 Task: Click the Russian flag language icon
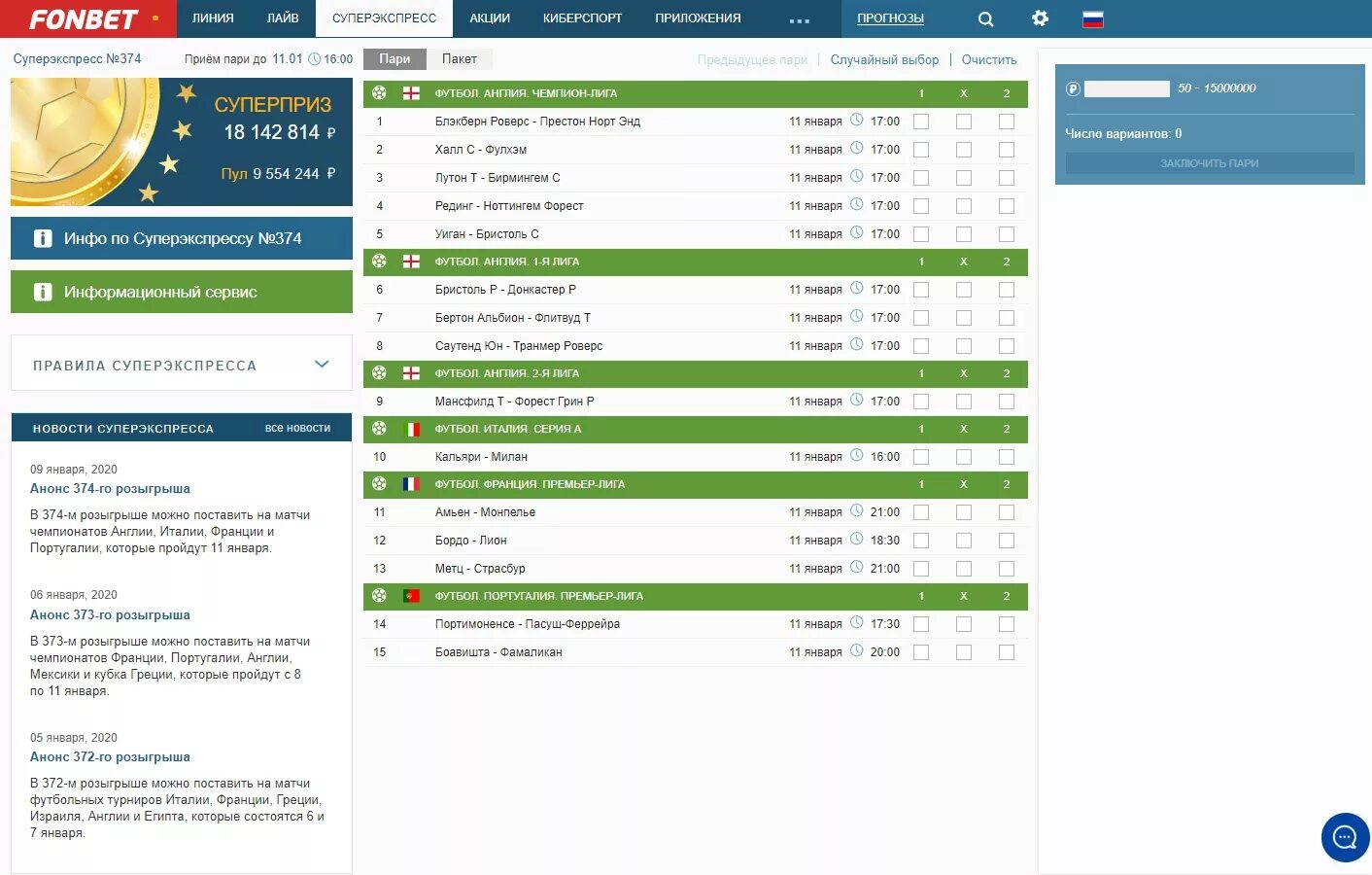[1093, 18]
